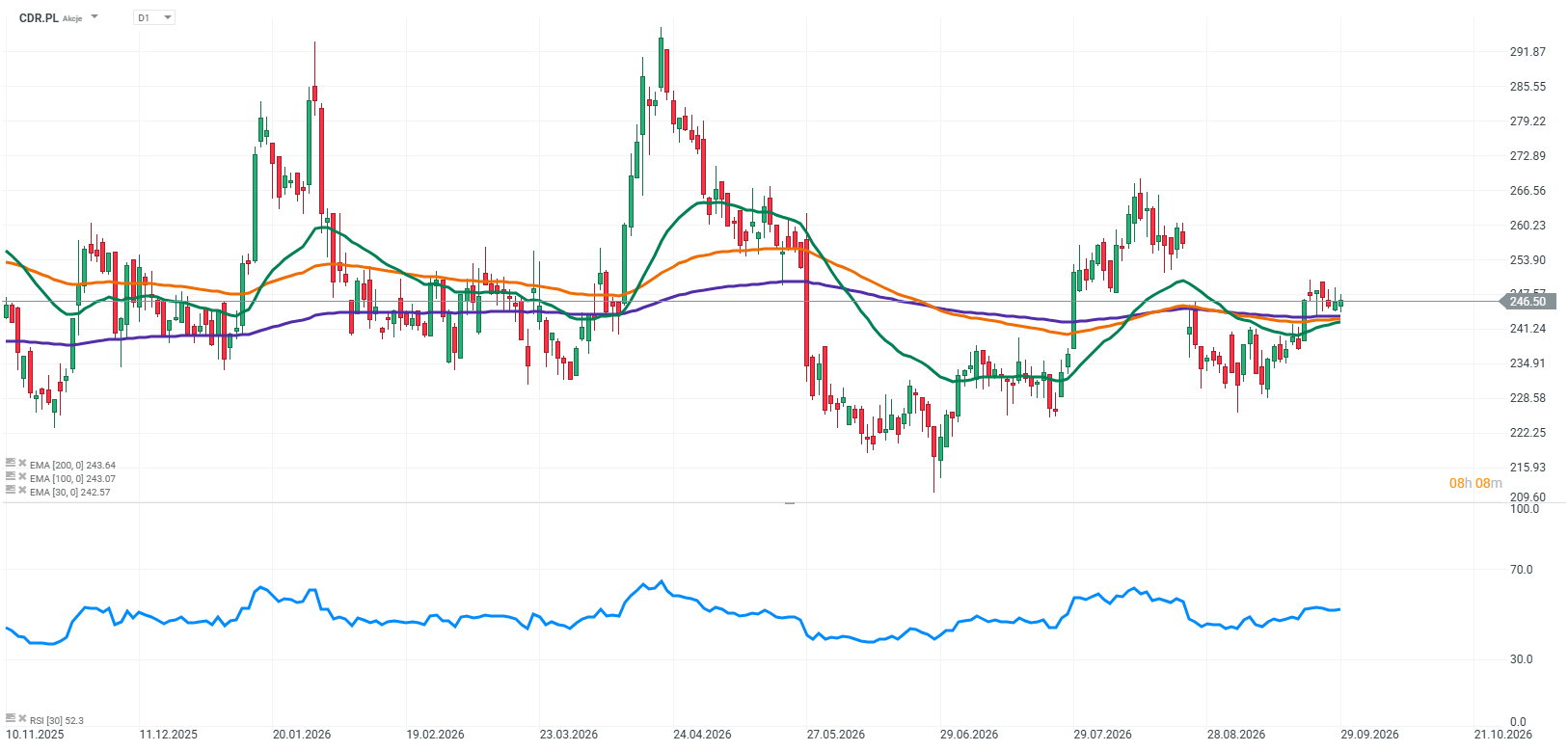
Task: Click the RSI 70.0 level label
Action: pyautogui.click(x=1521, y=570)
